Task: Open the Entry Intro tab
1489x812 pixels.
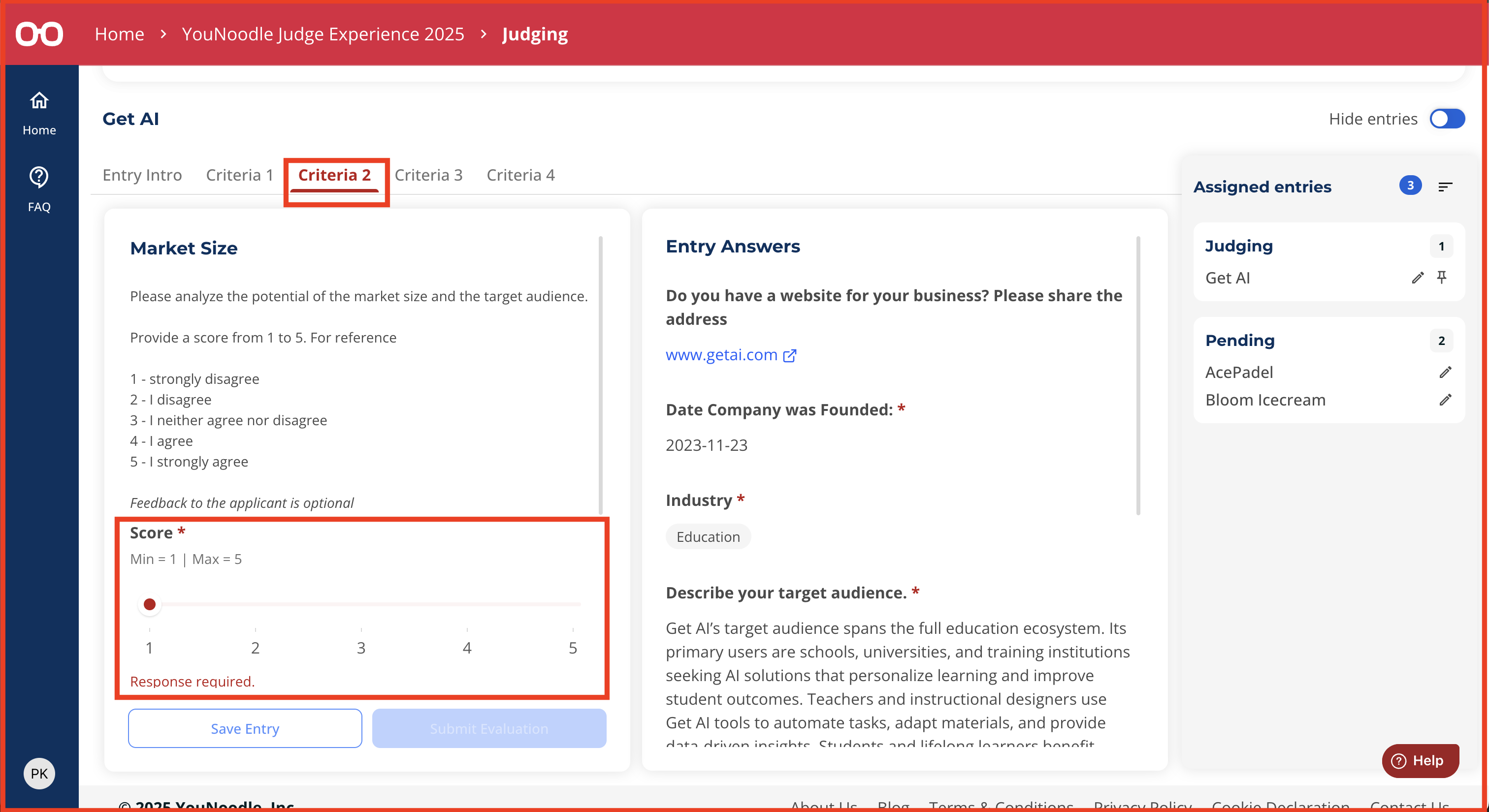Action: (x=142, y=175)
